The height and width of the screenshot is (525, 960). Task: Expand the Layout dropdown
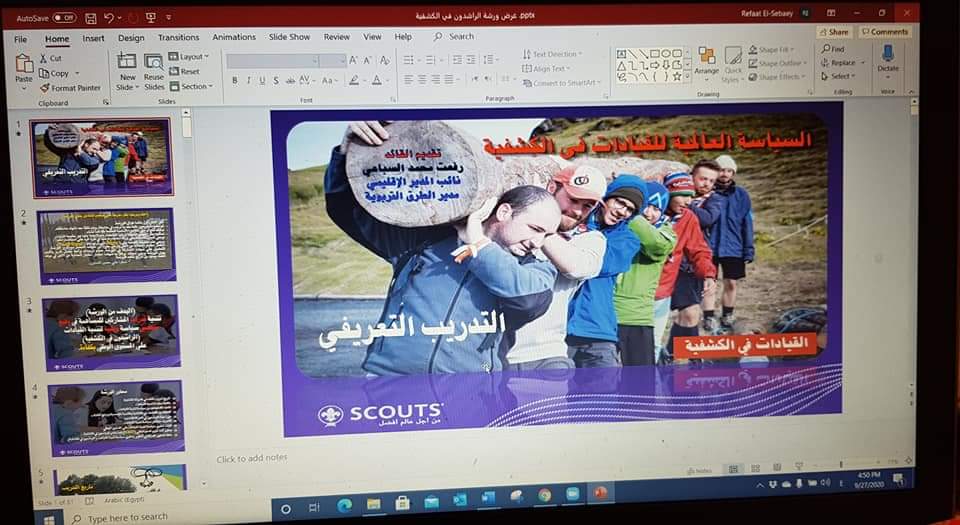click(x=188, y=57)
